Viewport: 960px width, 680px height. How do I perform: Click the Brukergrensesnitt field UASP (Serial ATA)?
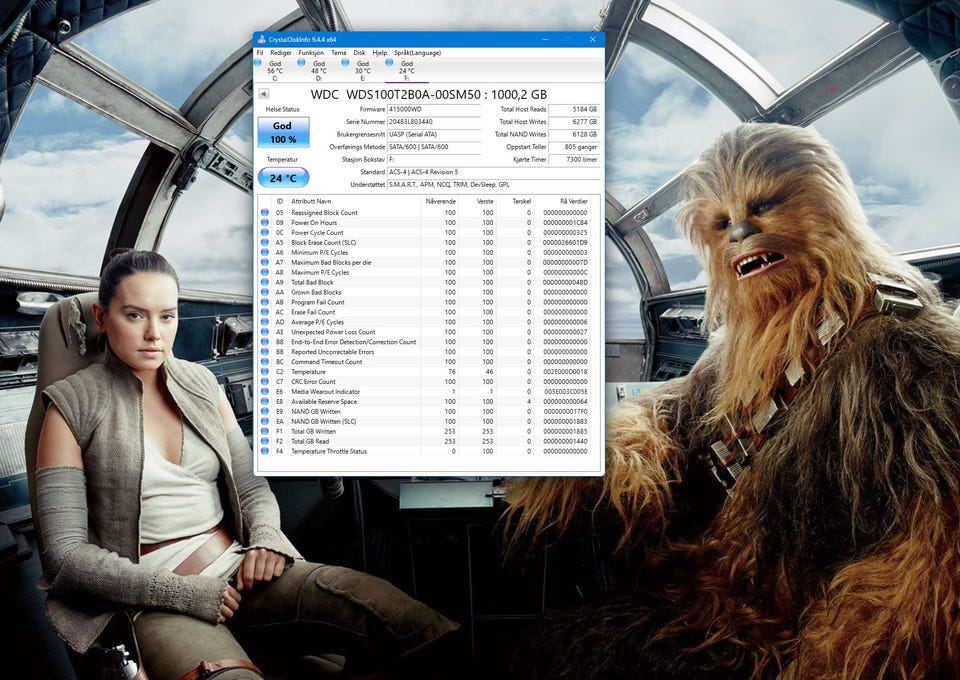(433, 134)
